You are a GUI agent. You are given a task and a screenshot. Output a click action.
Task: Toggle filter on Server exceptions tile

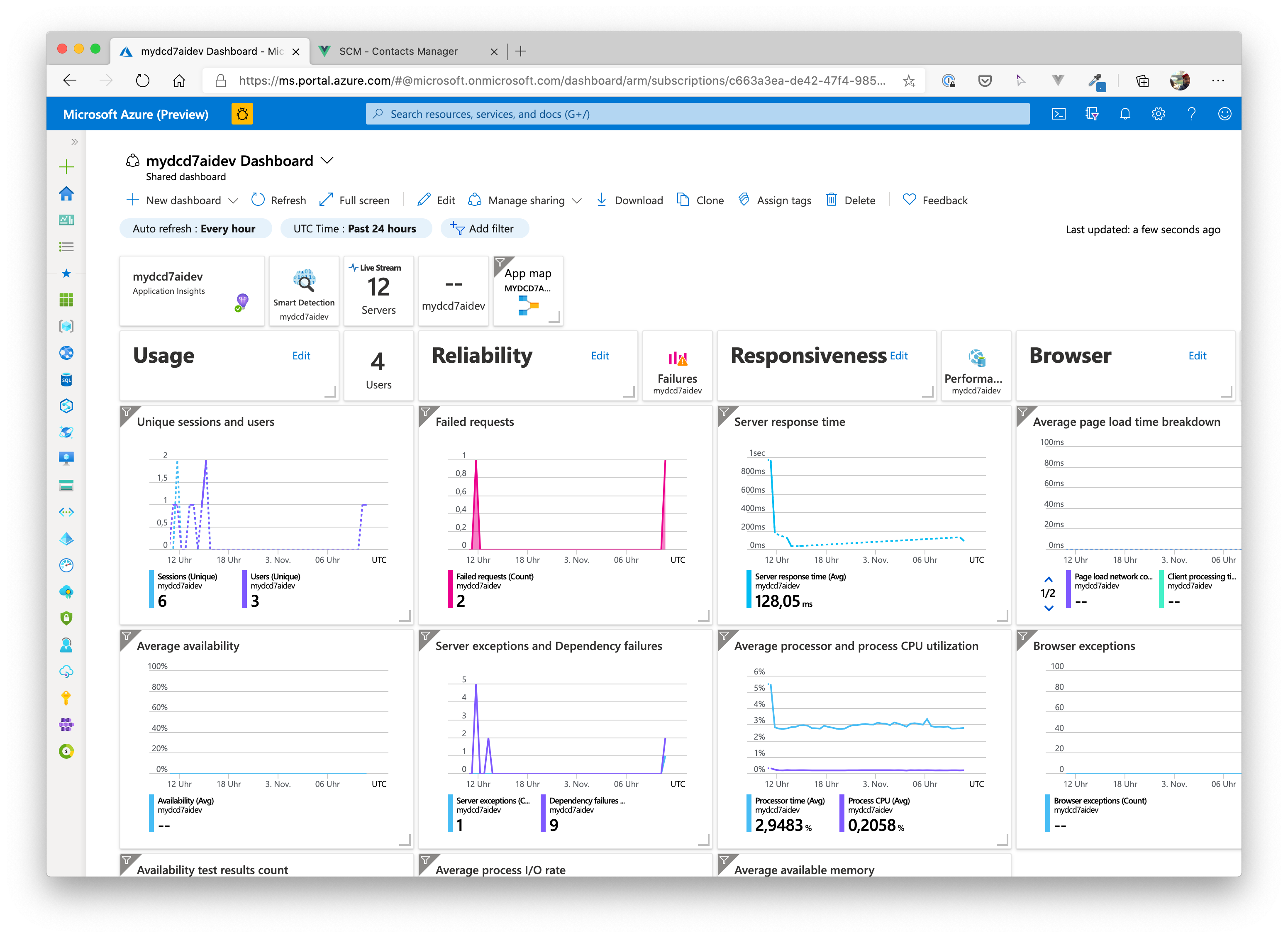coord(425,636)
